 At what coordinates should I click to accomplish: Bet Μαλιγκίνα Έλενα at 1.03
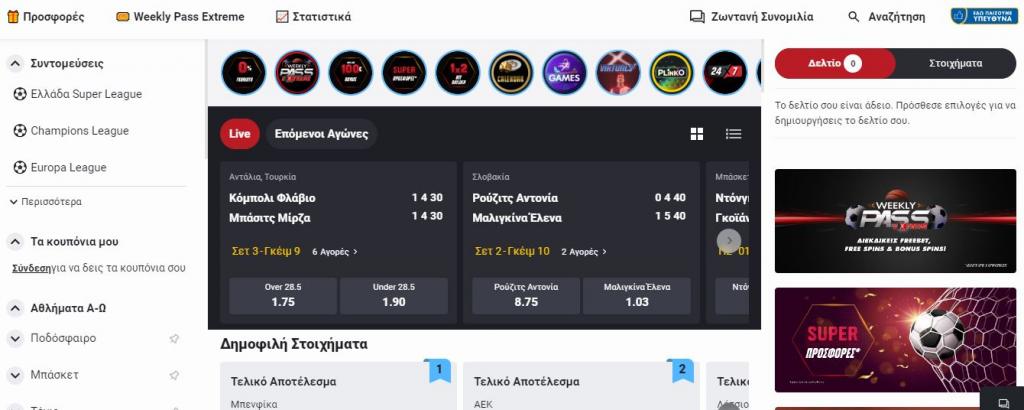(637, 296)
